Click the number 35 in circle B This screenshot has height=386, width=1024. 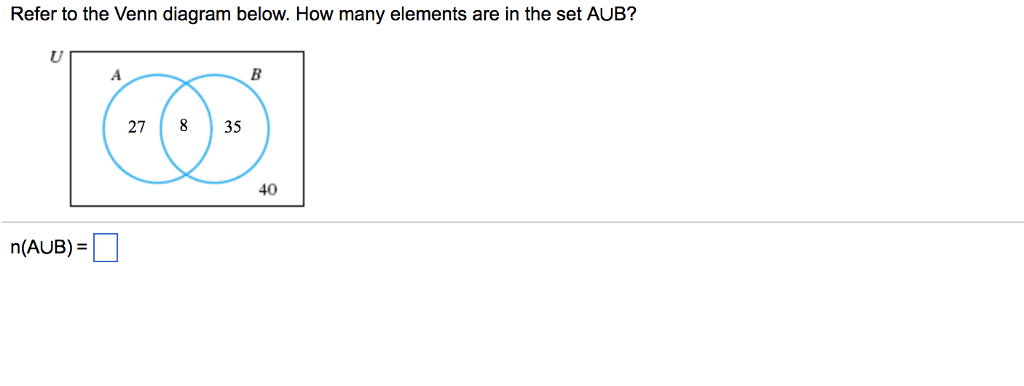click(232, 127)
